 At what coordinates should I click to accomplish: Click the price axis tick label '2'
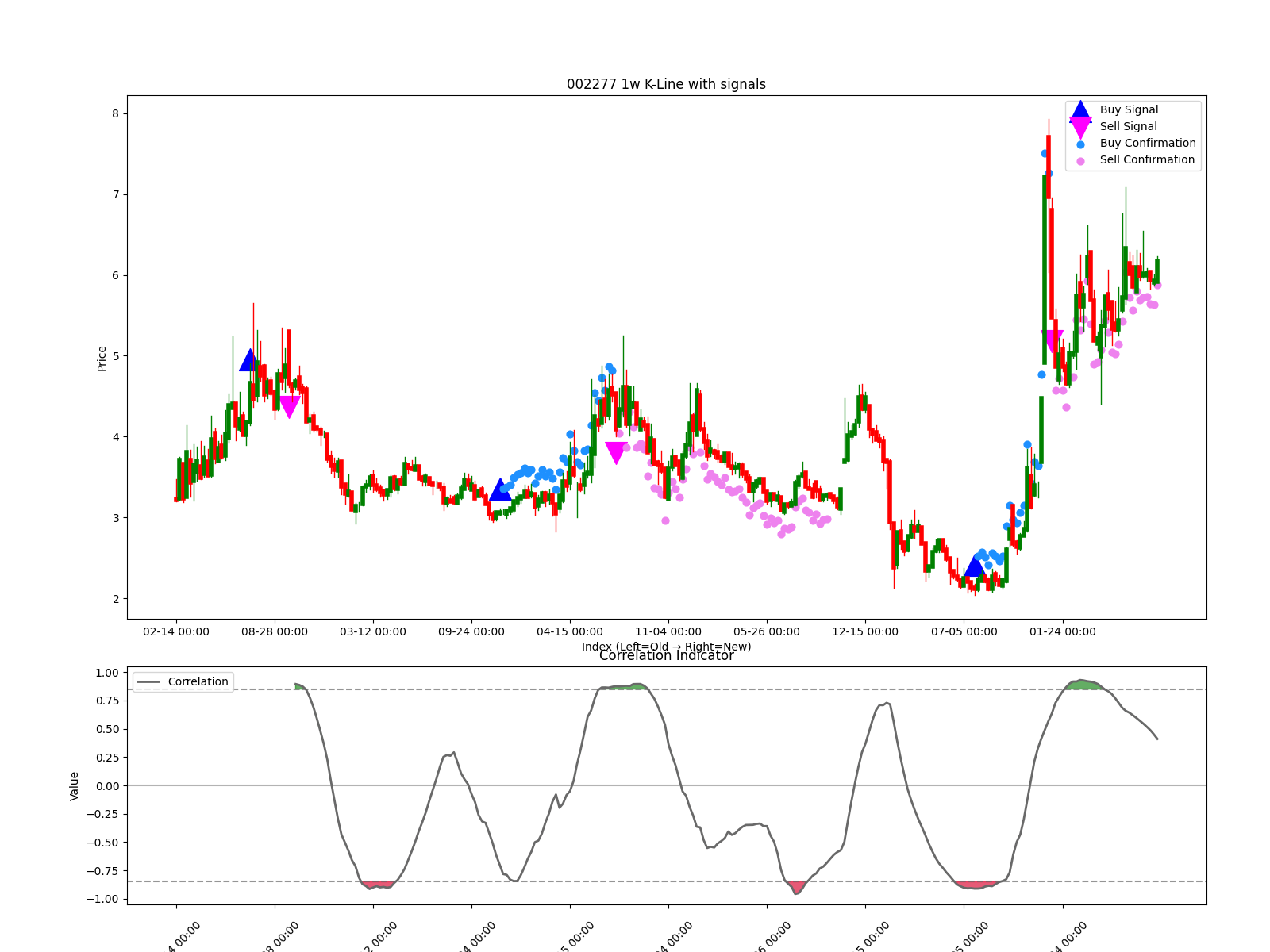pos(115,599)
